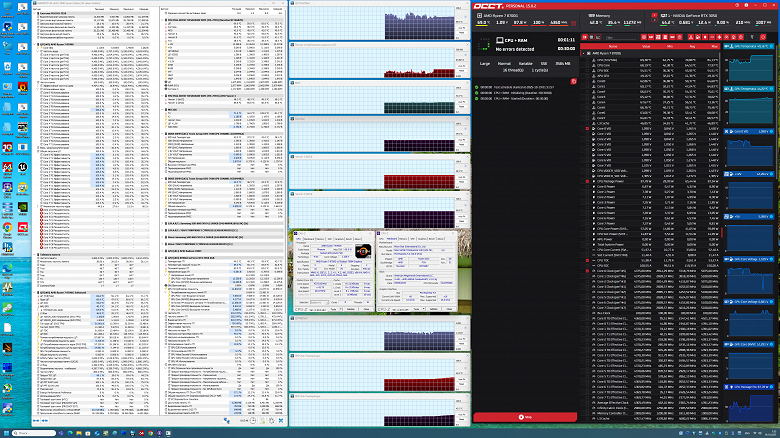780x438 pixels.
Task: Click HWiNFO right arrow navigation icon in bottom bar
Action: (45, 421)
